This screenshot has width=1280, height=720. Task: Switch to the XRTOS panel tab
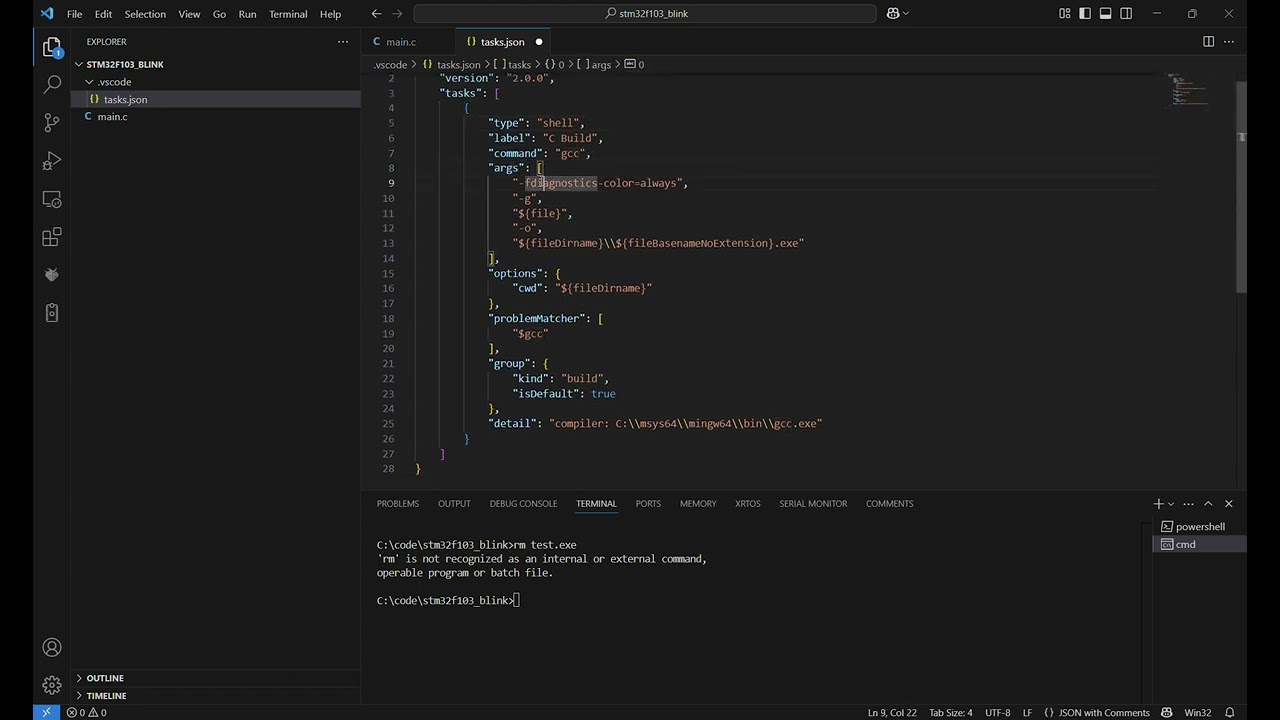click(748, 503)
